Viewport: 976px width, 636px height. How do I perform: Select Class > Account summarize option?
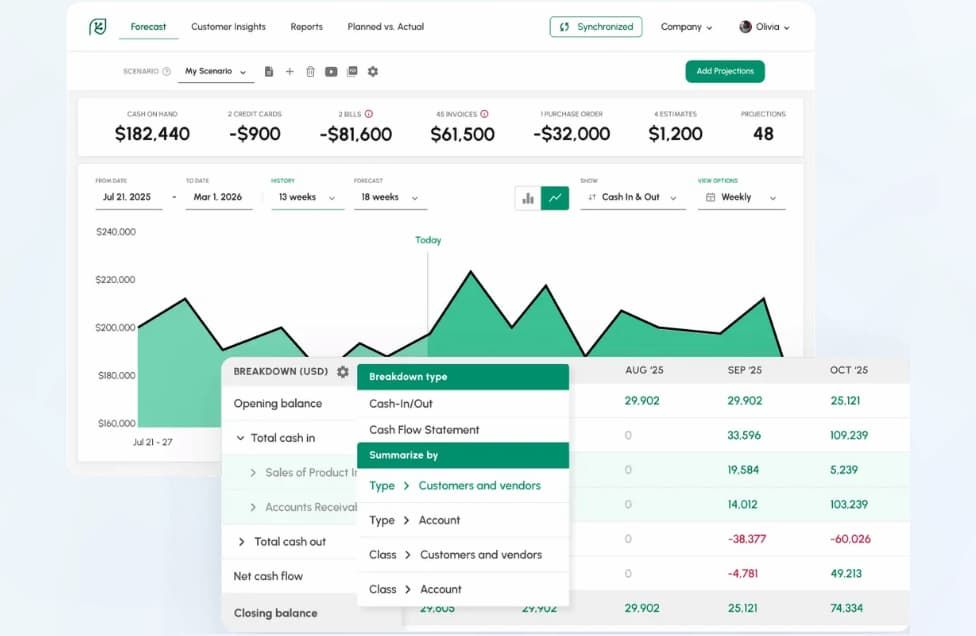(x=462, y=589)
